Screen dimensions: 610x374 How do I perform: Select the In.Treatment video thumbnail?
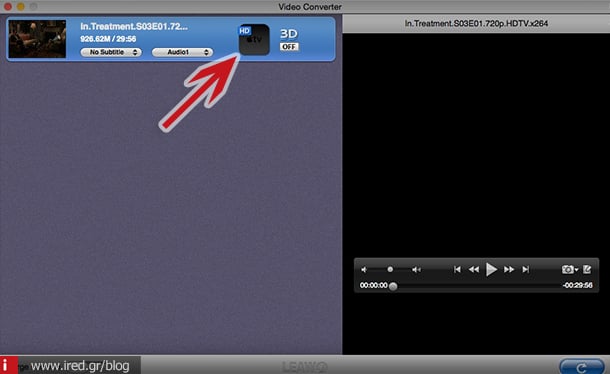coord(37,39)
